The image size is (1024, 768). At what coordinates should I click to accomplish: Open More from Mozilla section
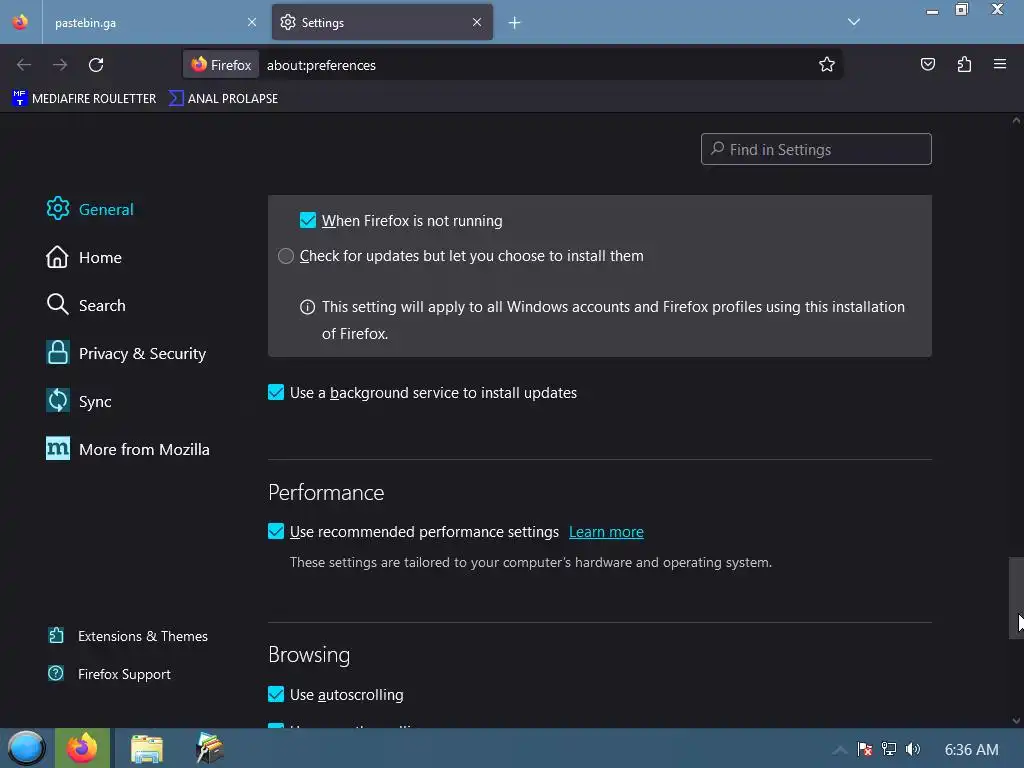[x=128, y=449]
